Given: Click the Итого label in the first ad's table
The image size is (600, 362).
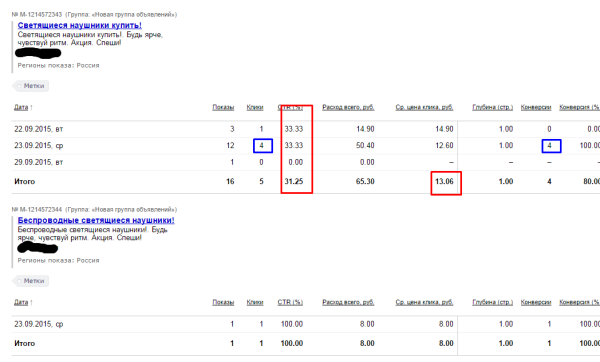Looking at the screenshot, I should point(24,181).
